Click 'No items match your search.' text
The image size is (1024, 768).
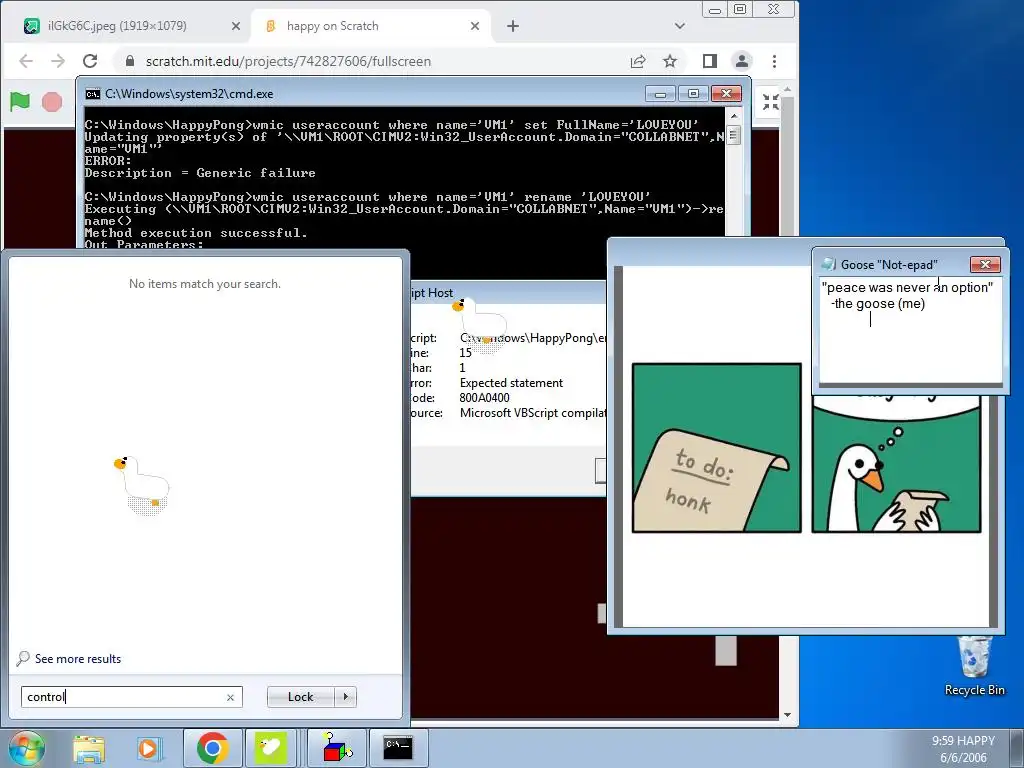pyautogui.click(x=204, y=283)
